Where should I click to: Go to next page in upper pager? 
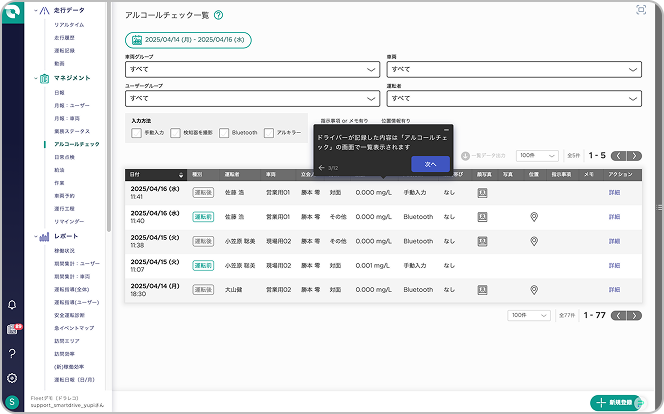pos(634,156)
